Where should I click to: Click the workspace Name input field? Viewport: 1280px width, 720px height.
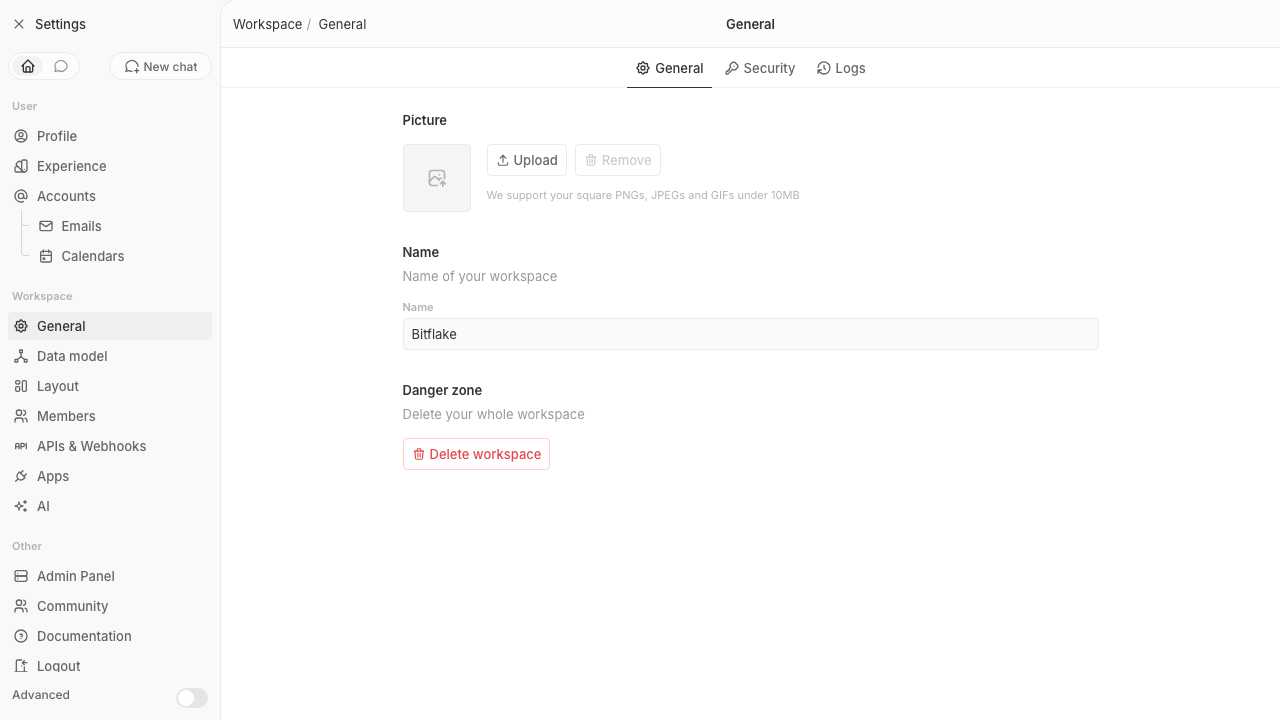[750, 334]
